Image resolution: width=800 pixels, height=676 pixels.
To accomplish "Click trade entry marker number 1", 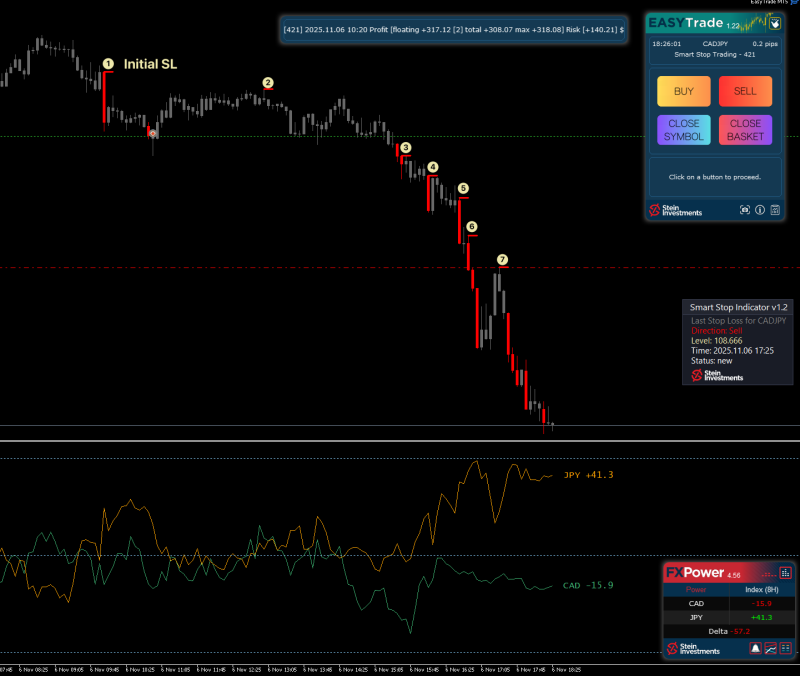I will [107, 62].
